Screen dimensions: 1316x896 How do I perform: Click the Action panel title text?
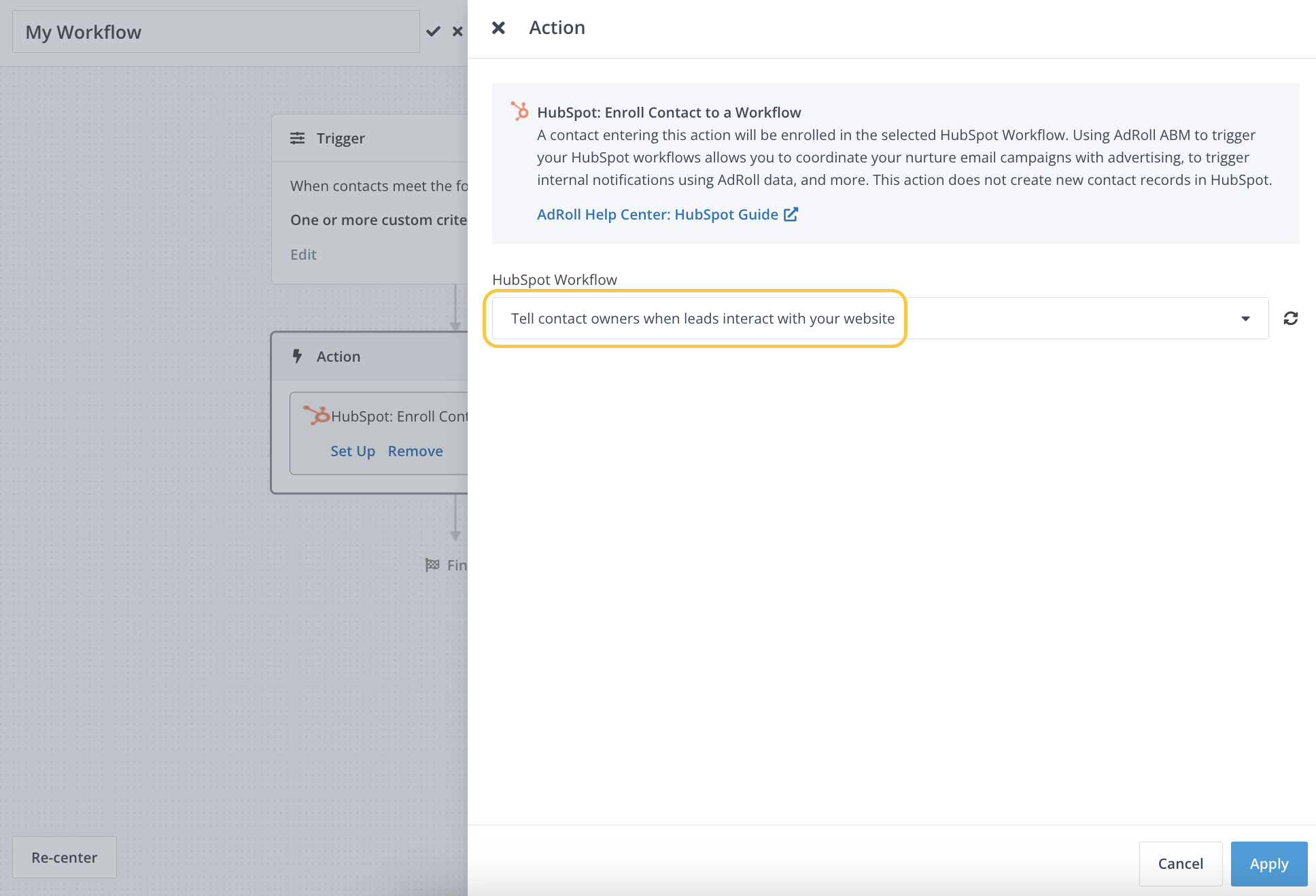tap(557, 28)
